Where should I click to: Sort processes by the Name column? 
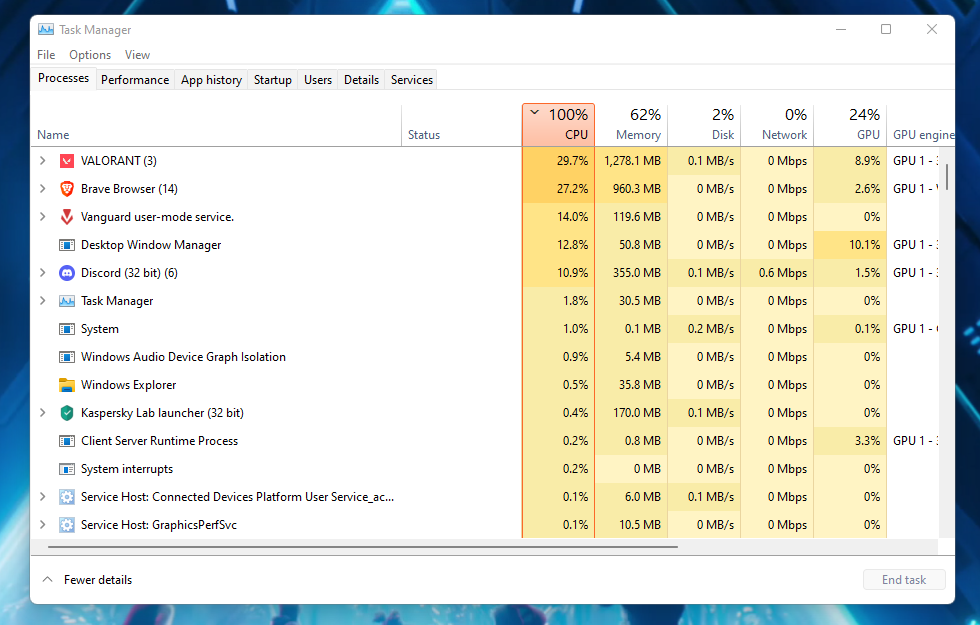[216, 125]
